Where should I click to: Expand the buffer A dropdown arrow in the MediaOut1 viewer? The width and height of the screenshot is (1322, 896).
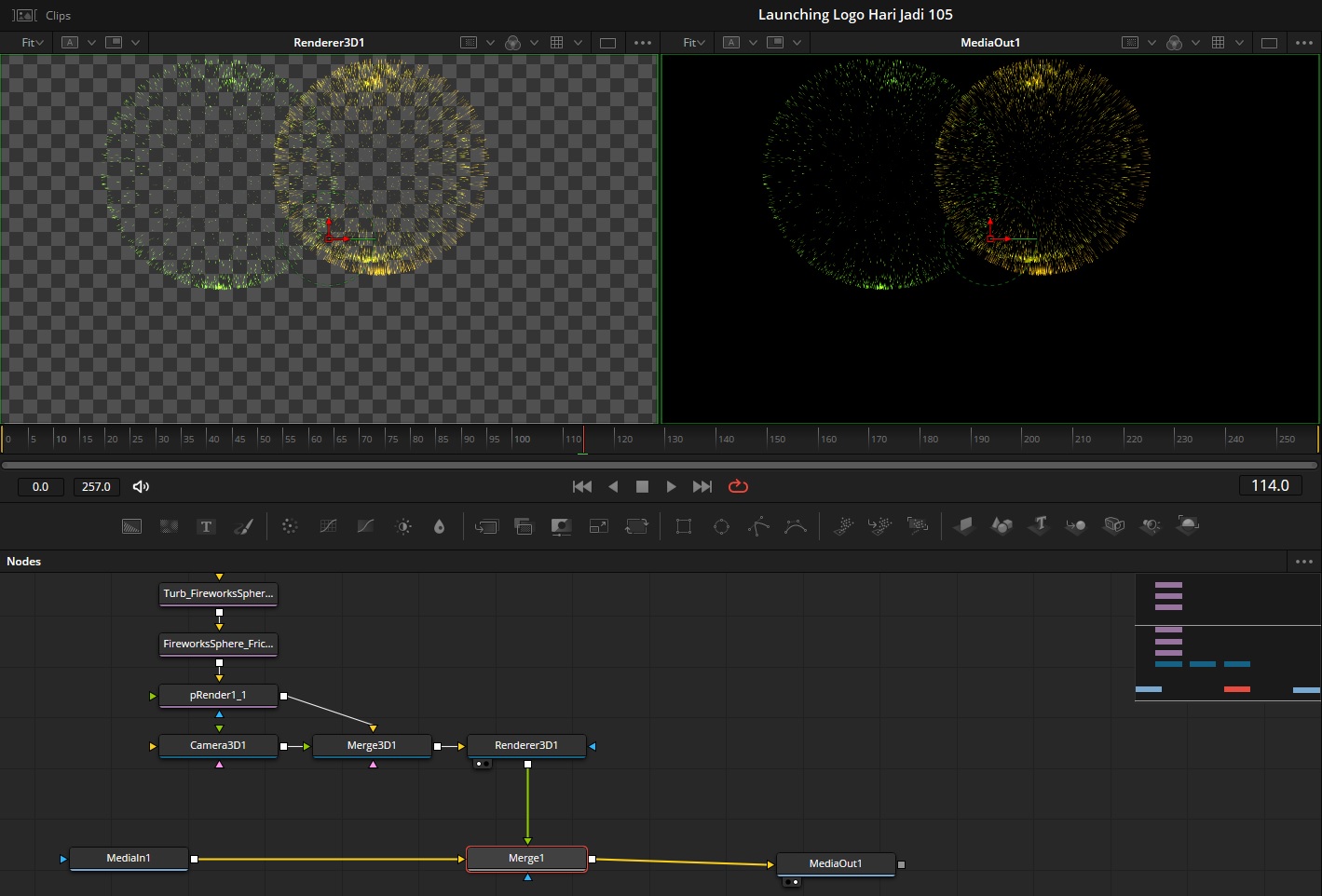(753, 43)
